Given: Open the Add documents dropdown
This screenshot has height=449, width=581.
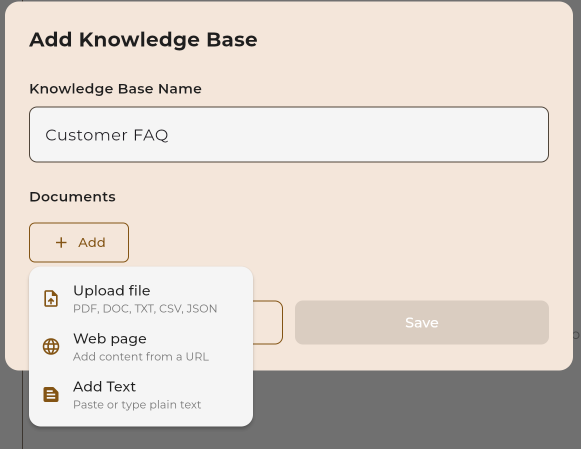Looking at the screenshot, I should 79,243.
